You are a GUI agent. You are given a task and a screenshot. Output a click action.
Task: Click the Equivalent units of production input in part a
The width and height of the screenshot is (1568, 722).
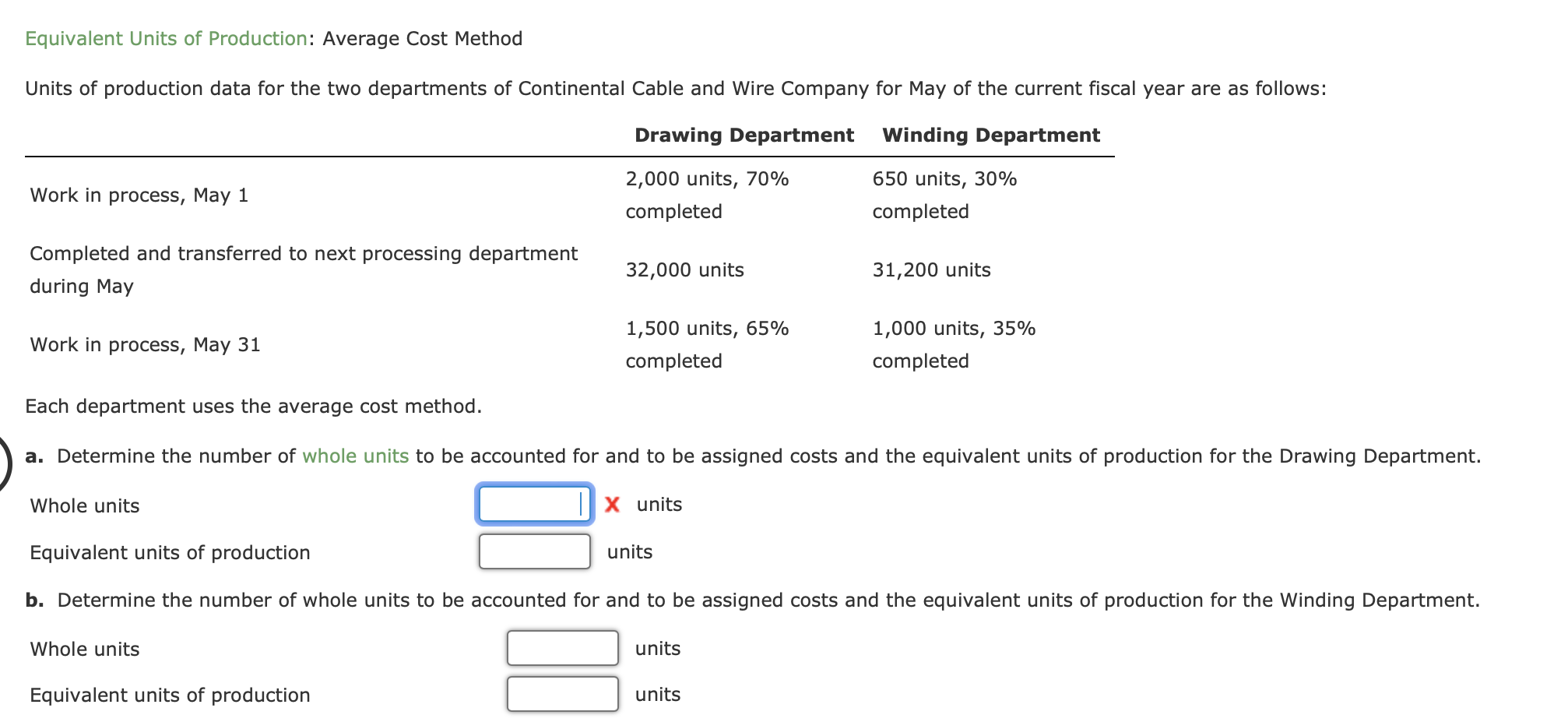pos(533,551)
